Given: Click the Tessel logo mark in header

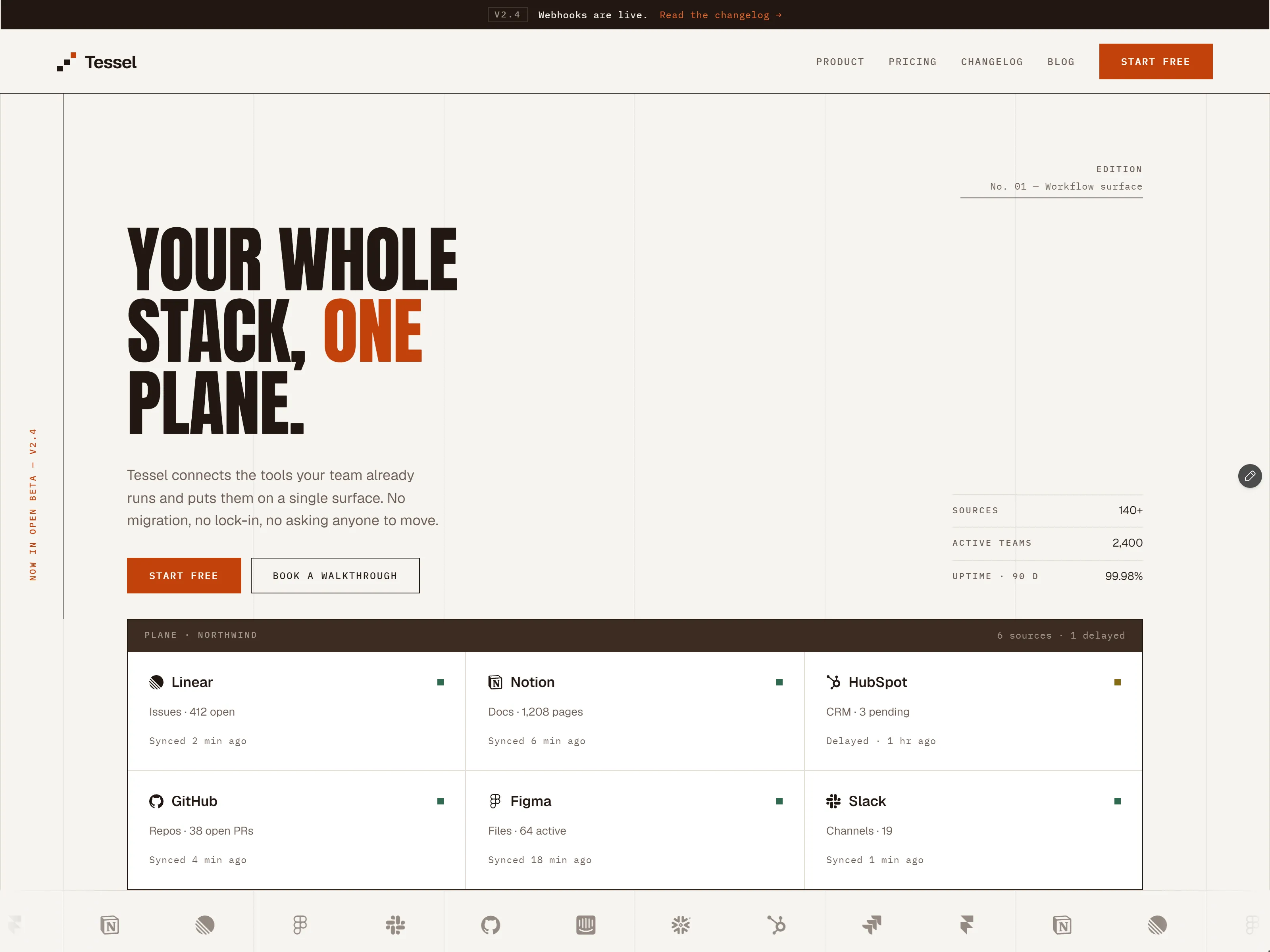Looking at the screenshot, I should [x=67, y=62].
